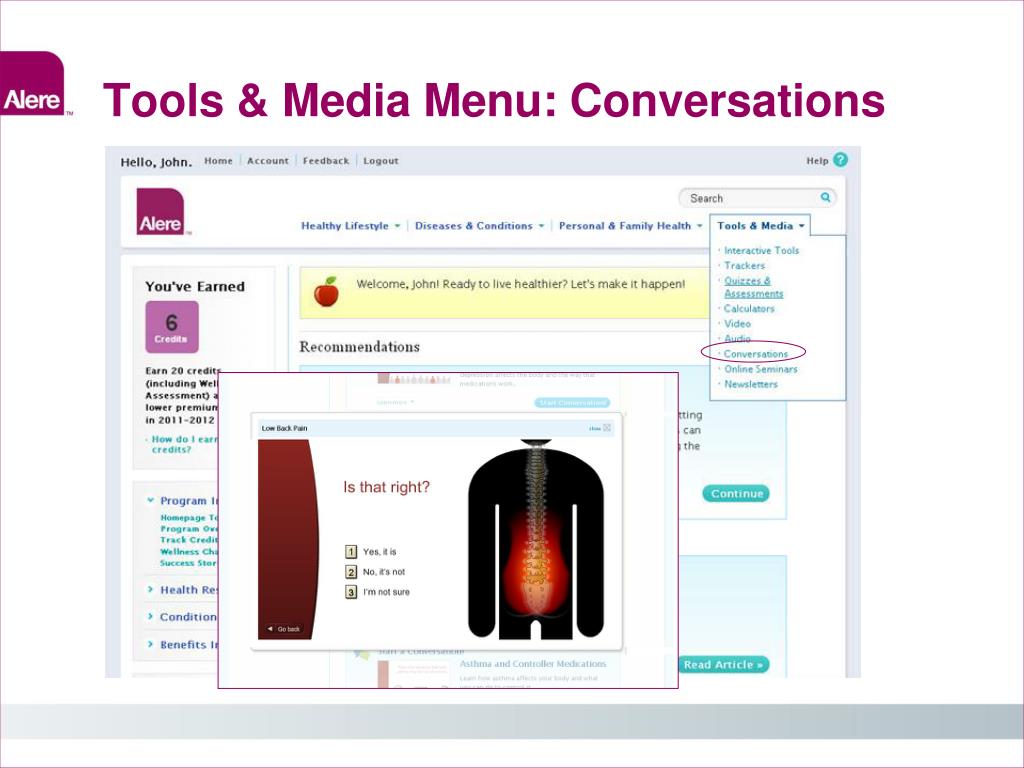
Task: Select answer 2 No, it's not
Action: click(x=375, y=572)
